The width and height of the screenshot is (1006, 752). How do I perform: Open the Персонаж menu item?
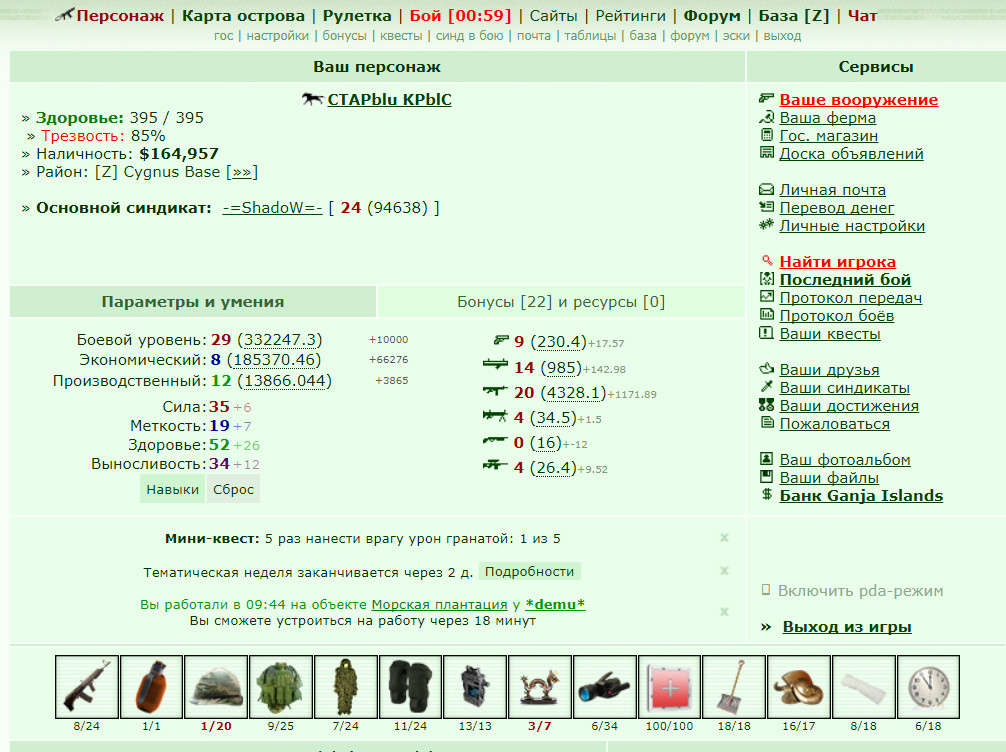tap(120, 15)
